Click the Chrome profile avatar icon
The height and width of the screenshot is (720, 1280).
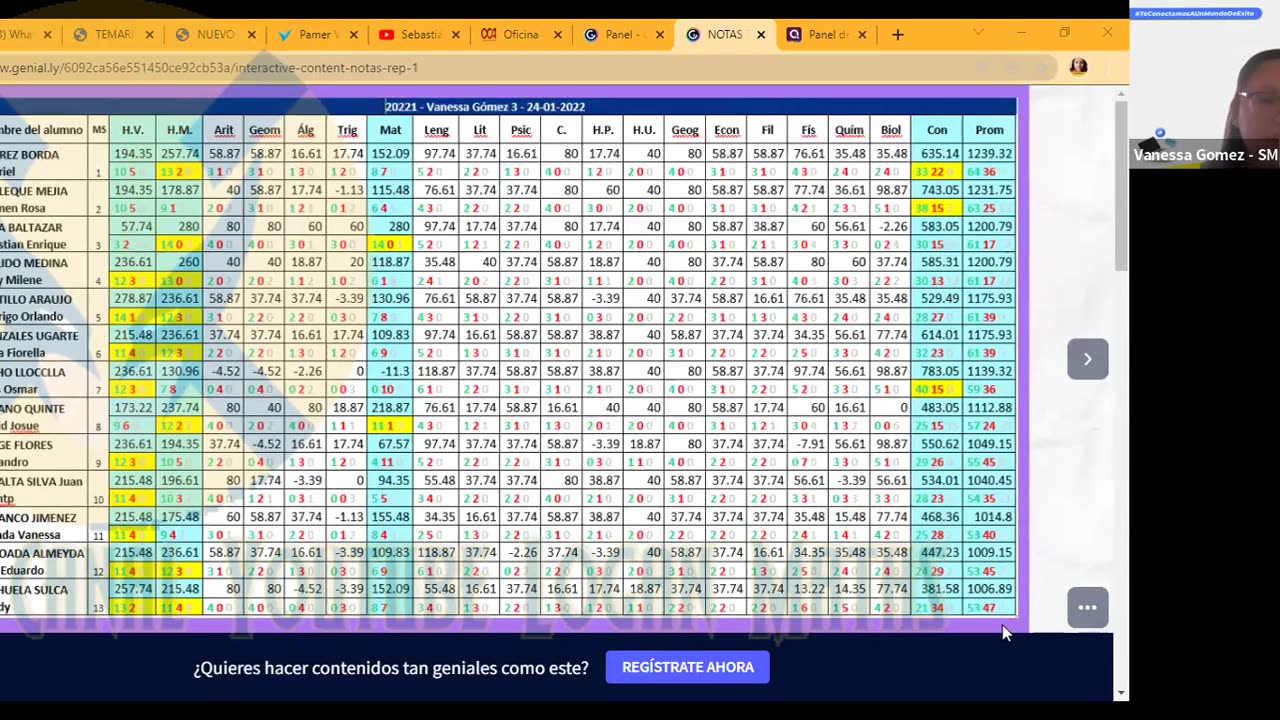[1078, 67]
